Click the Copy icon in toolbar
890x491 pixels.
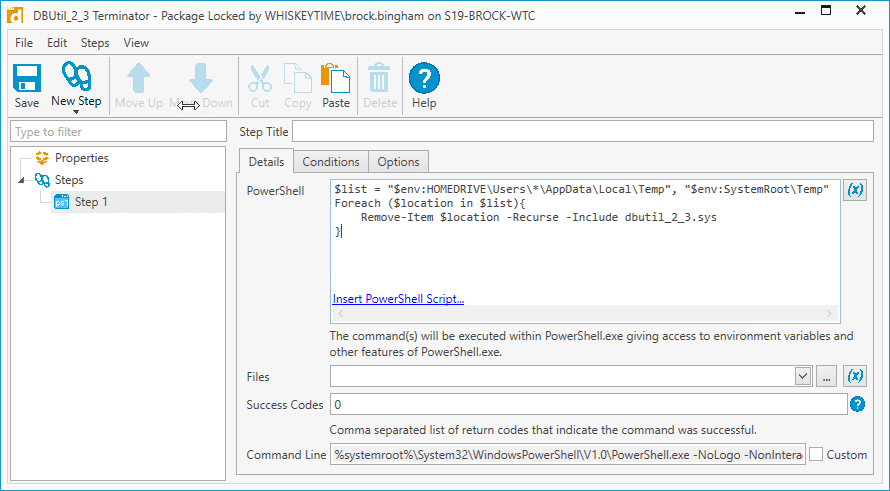[x=298, y=78]
